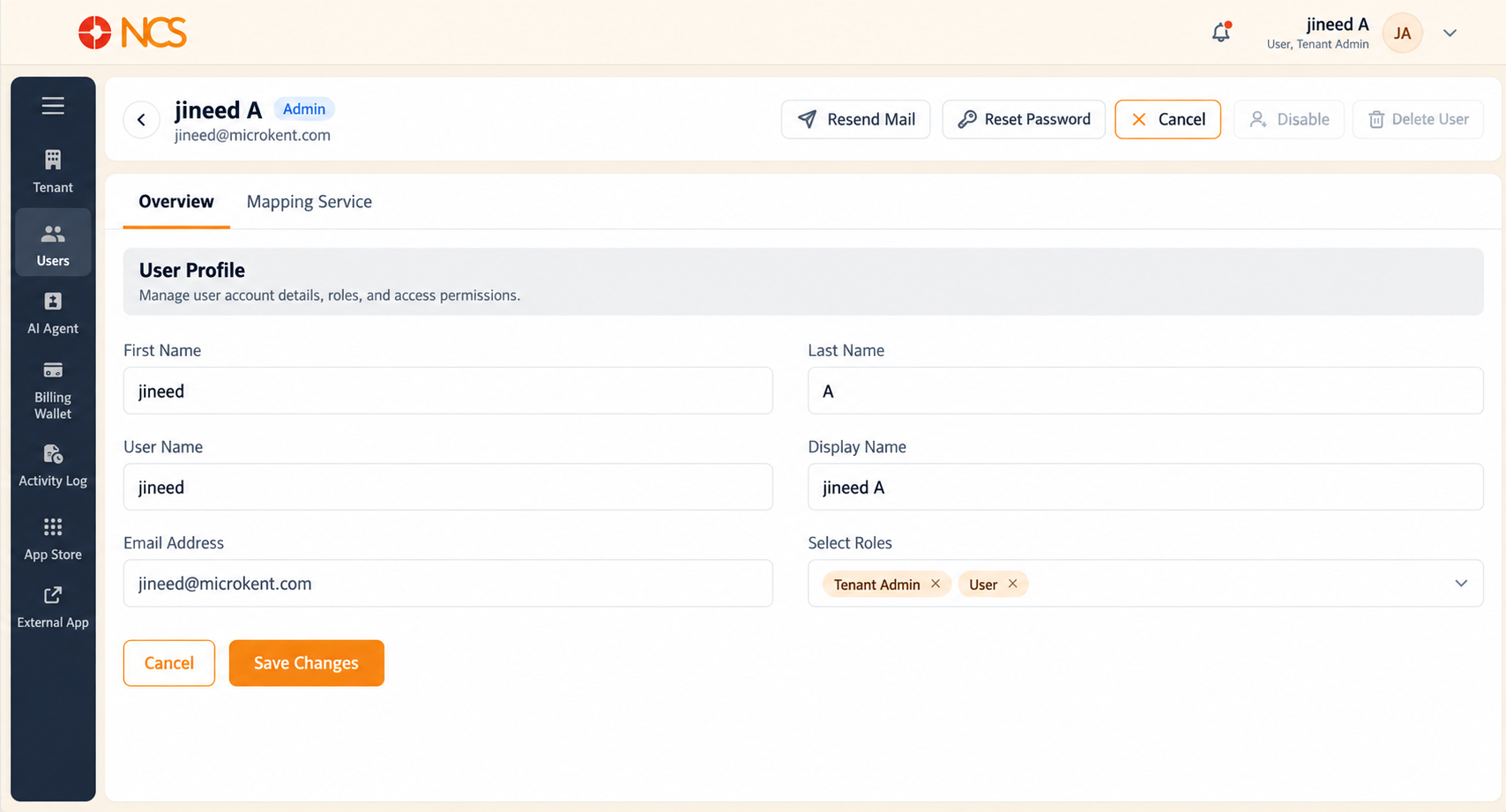Open Activity Log in sidebar
This screenshot has height=812, width=1506.
53,466
